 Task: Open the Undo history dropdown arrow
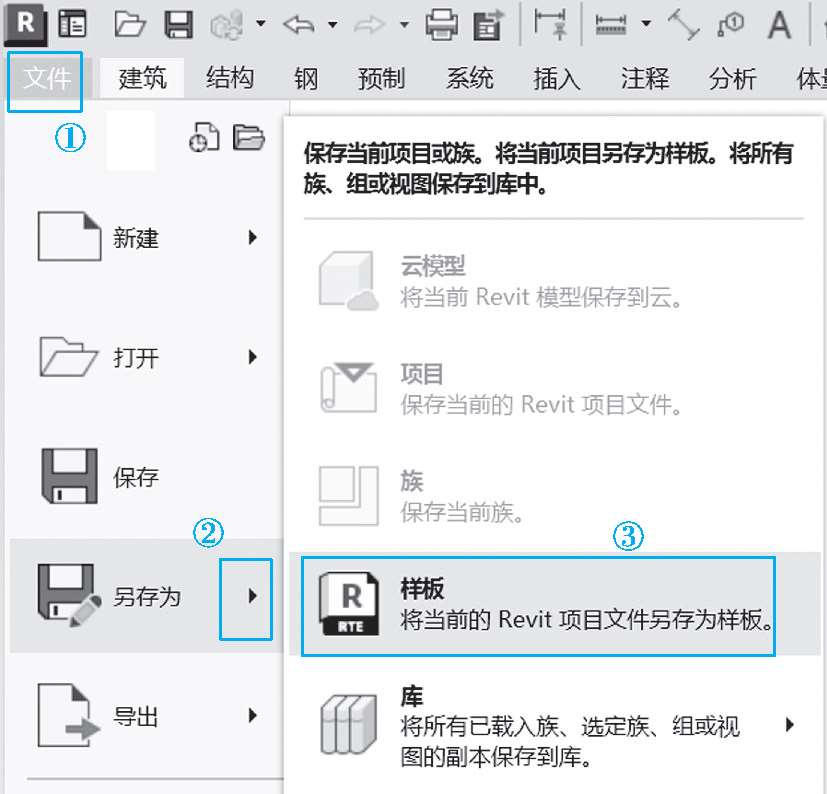[333, 24]
